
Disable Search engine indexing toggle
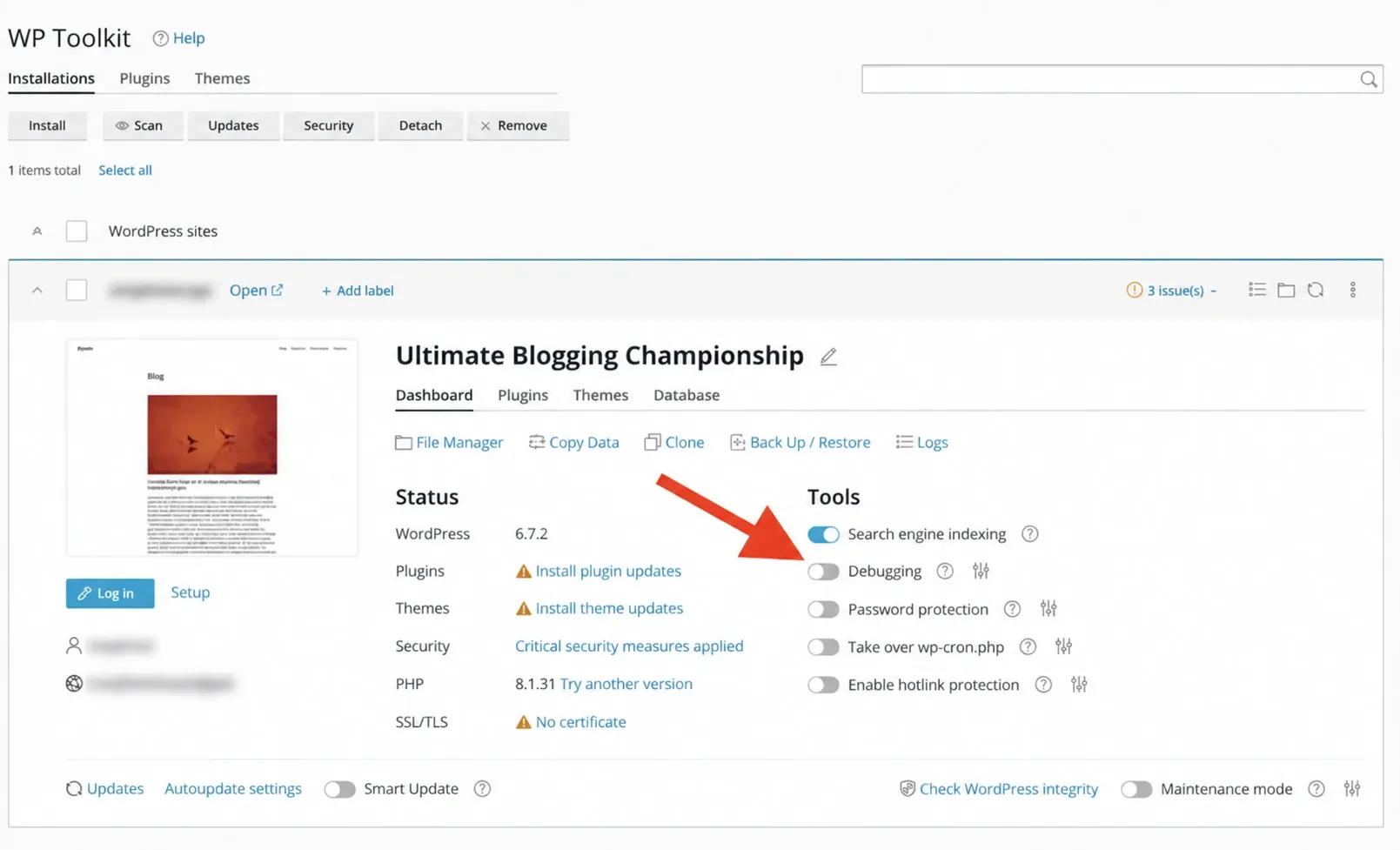pos(823,533)
